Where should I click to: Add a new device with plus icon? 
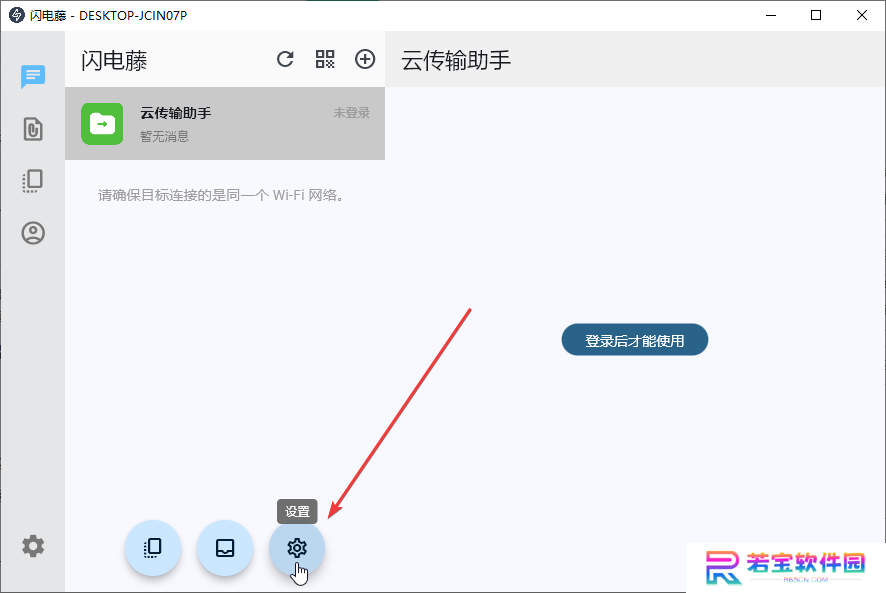[x=365, y=59]
